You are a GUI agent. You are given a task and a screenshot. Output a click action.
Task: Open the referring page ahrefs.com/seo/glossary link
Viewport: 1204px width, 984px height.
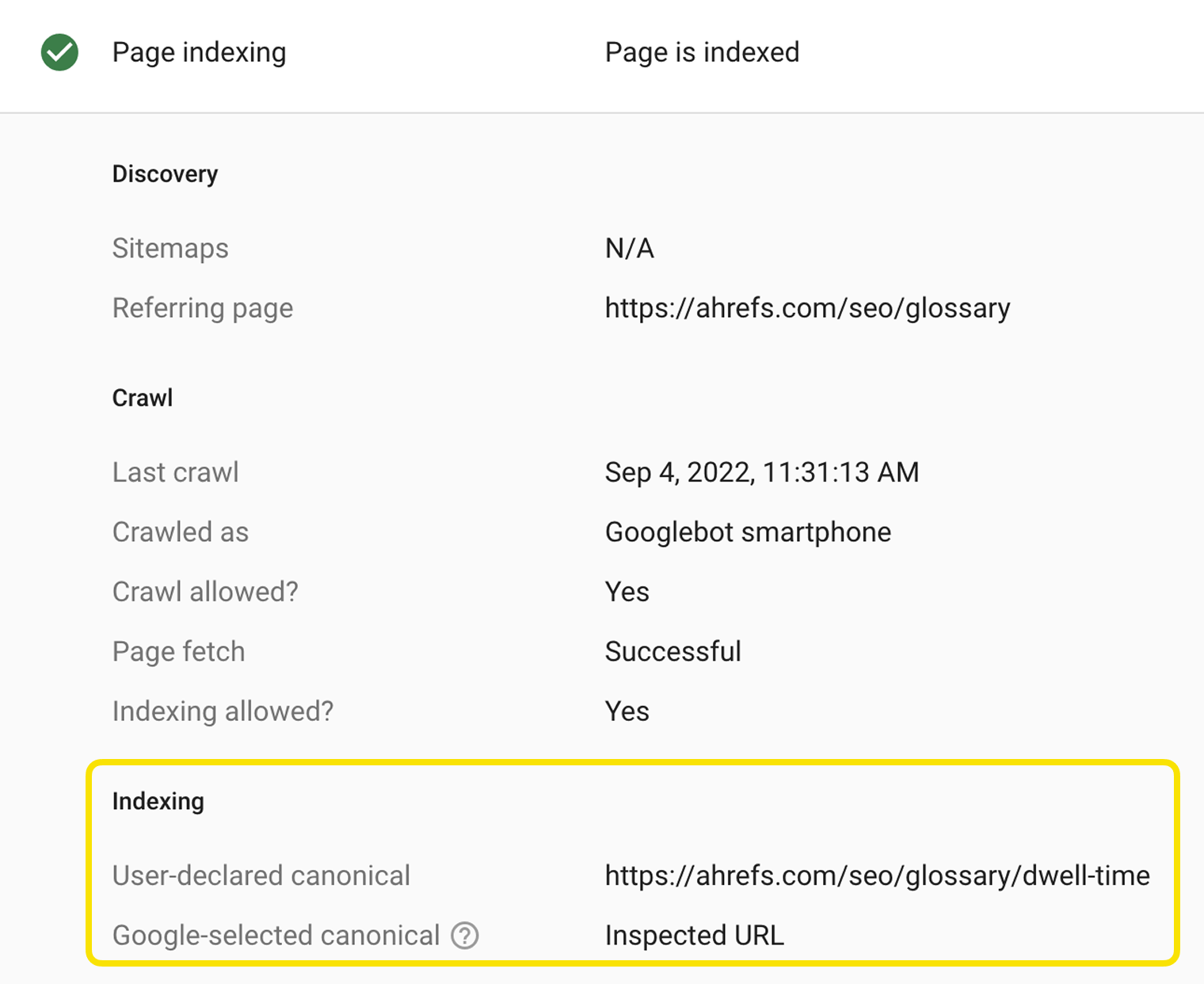coord(807,308)
